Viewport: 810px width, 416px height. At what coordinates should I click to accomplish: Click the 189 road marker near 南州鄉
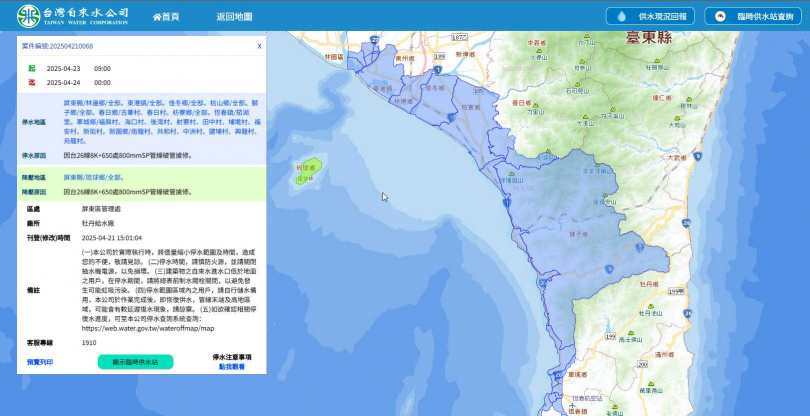tap(440, 56)
